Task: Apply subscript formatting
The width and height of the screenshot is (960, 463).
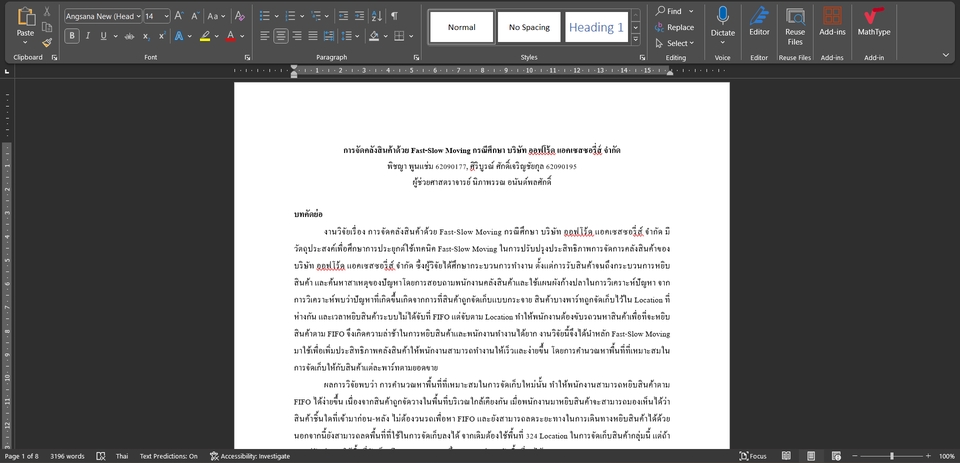Action: [x=146, y=37]
